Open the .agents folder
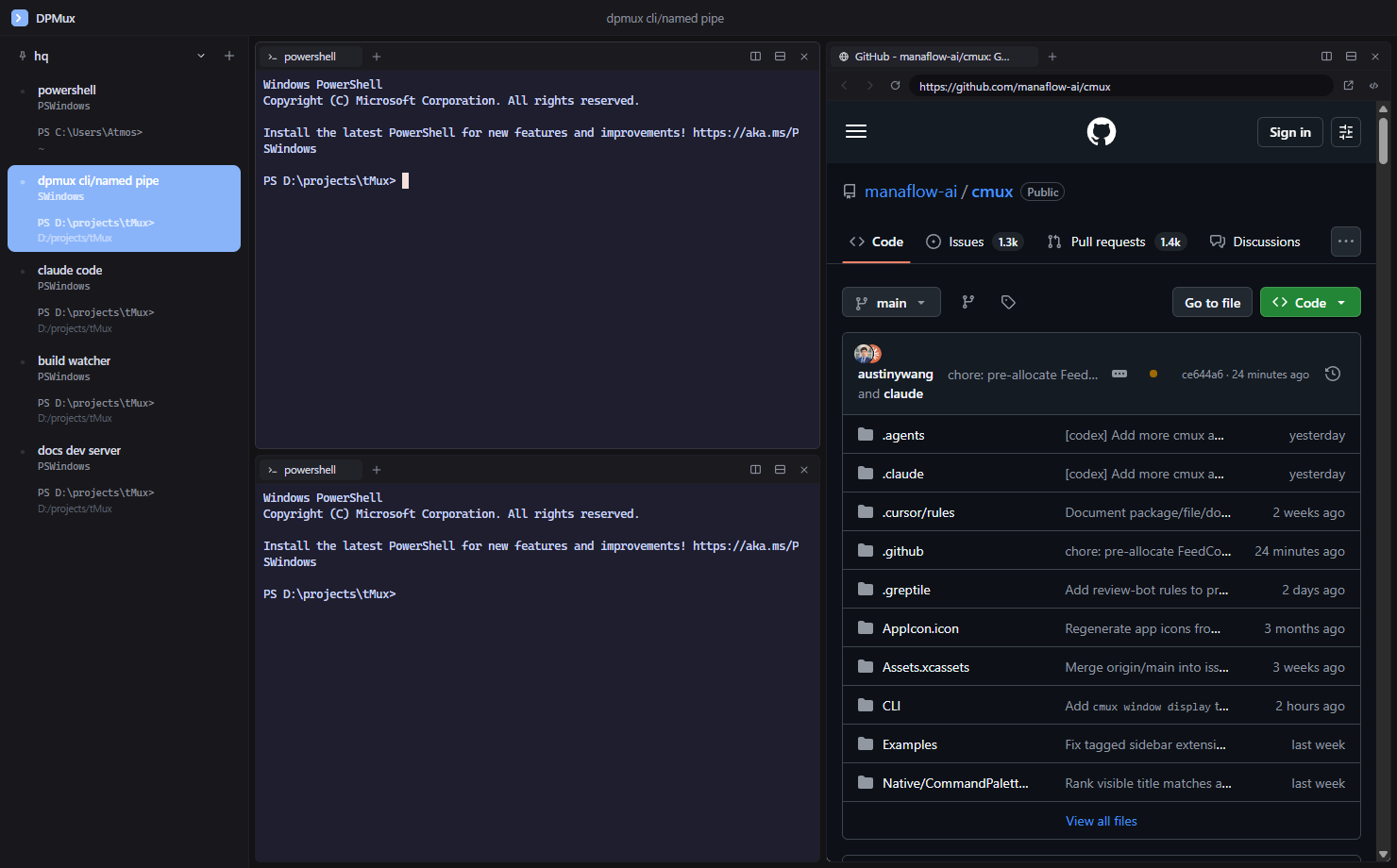1397x868 pixels. pyautogui.click(x=903, y=435)
